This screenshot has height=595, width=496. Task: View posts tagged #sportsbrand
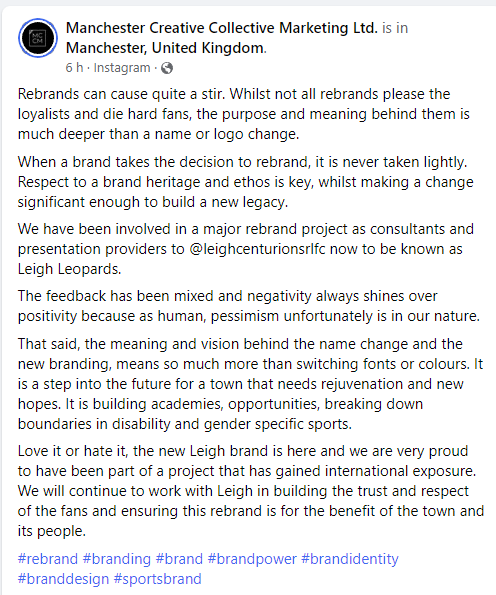pyautogui.click(x=157, y=579)
